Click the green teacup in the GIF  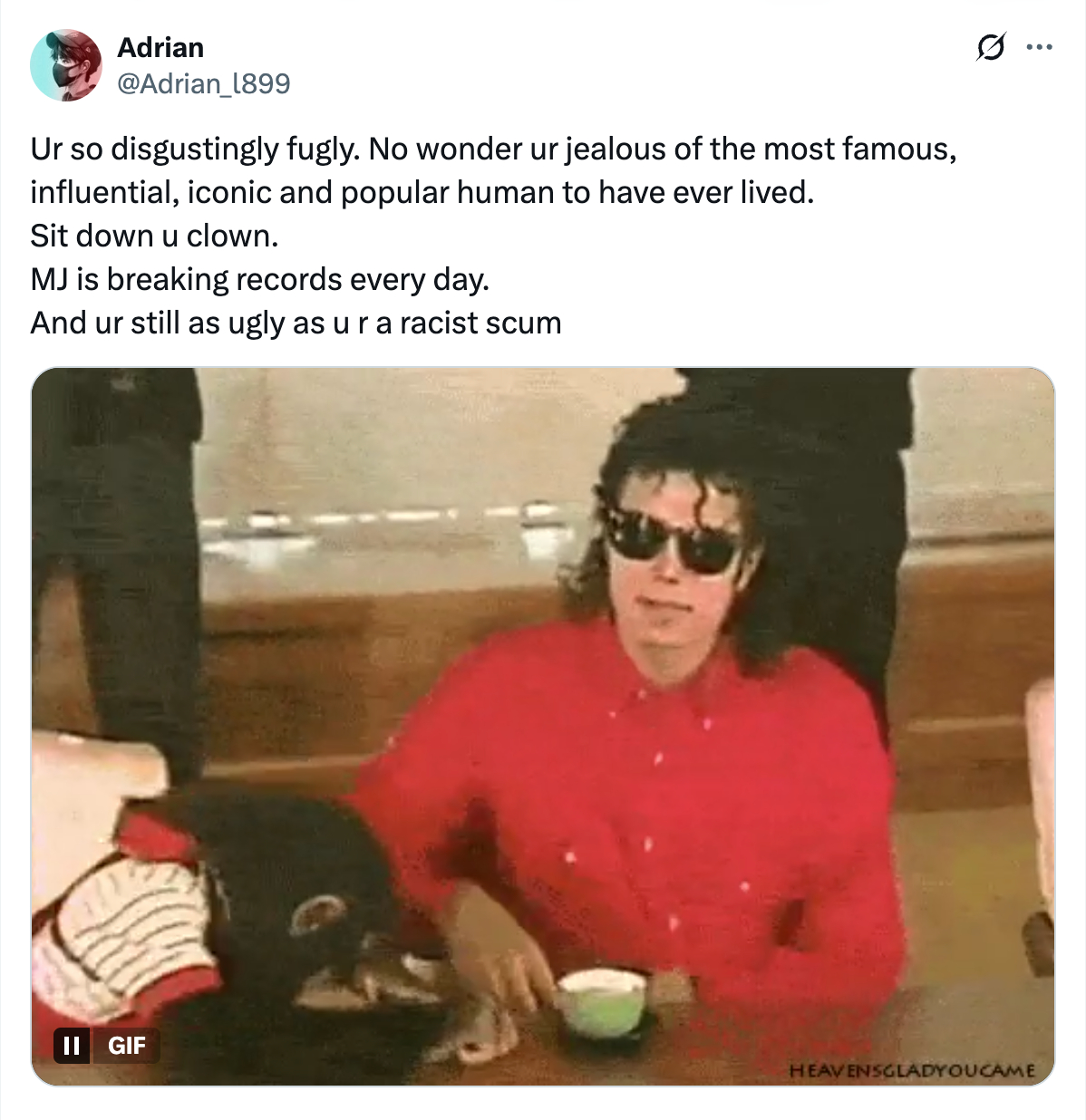coord(601,1002)
